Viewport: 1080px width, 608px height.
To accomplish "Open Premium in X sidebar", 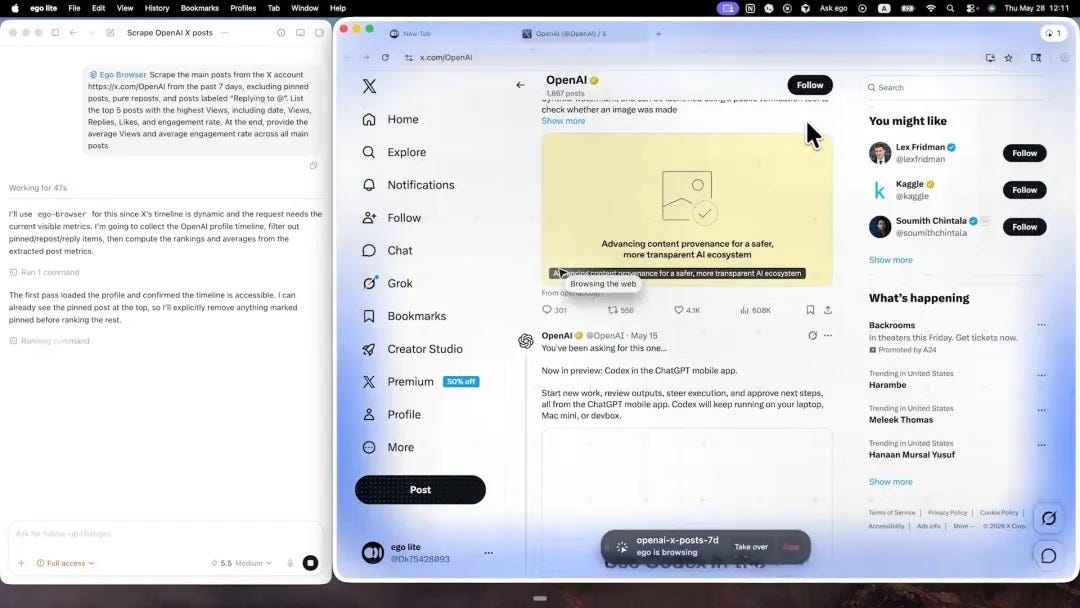I will (420, 381).
